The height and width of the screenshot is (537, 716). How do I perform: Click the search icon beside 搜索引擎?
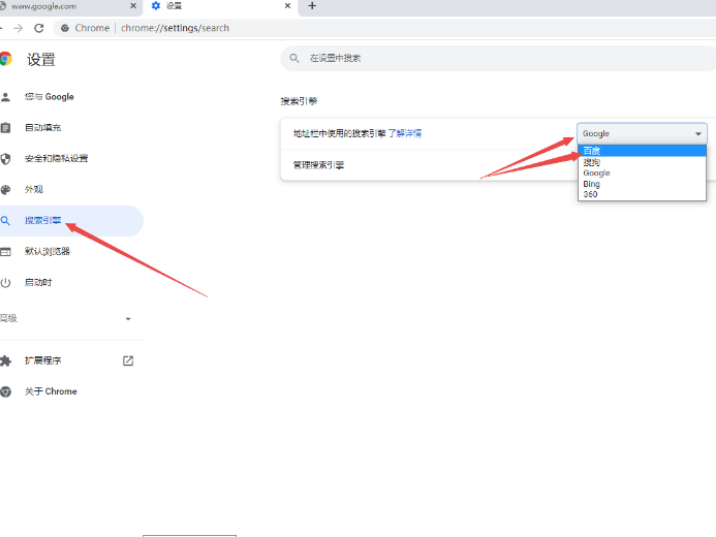click(x=5, y=221)
